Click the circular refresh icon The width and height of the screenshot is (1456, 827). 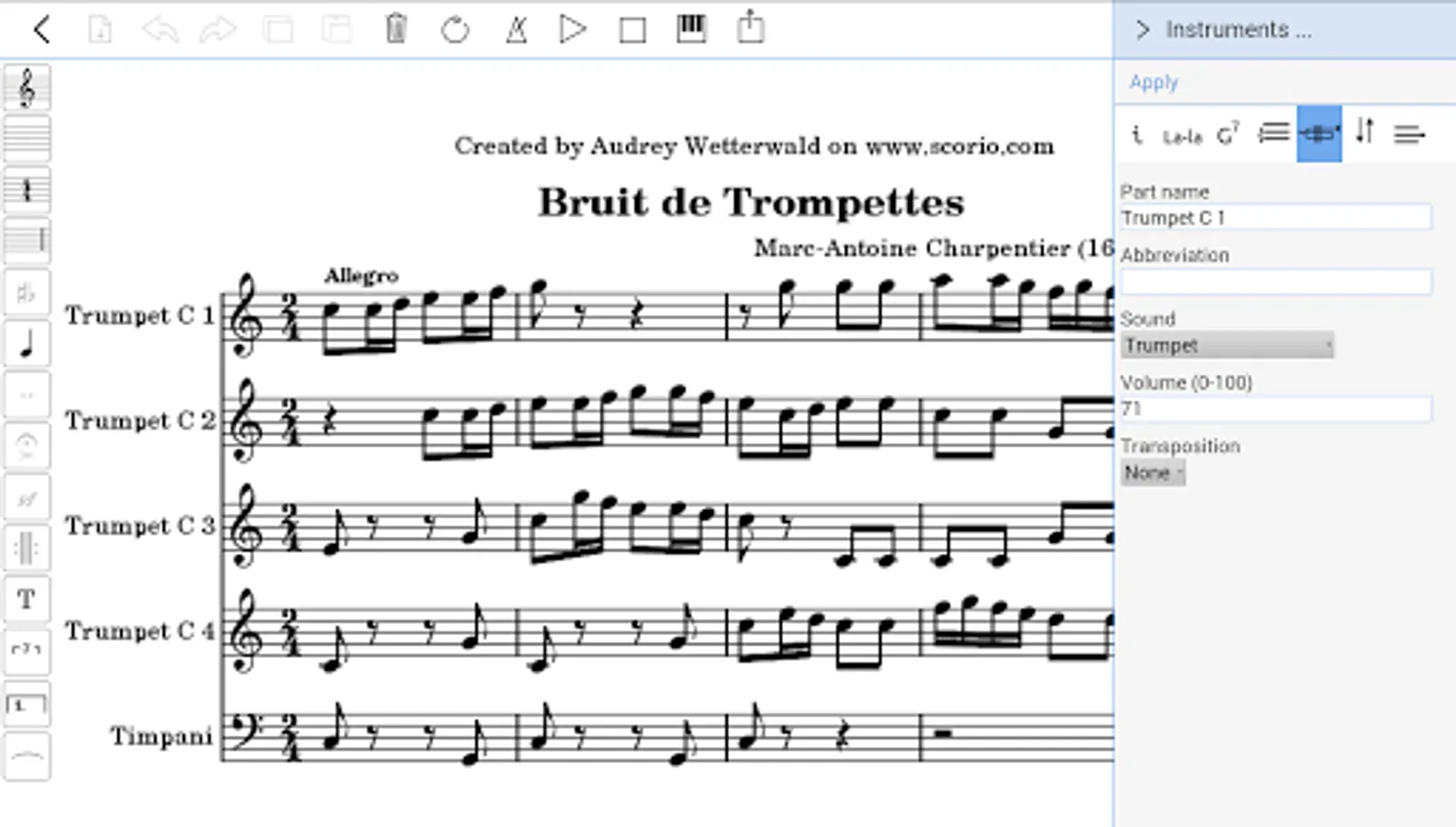click(x=455, y=29)
